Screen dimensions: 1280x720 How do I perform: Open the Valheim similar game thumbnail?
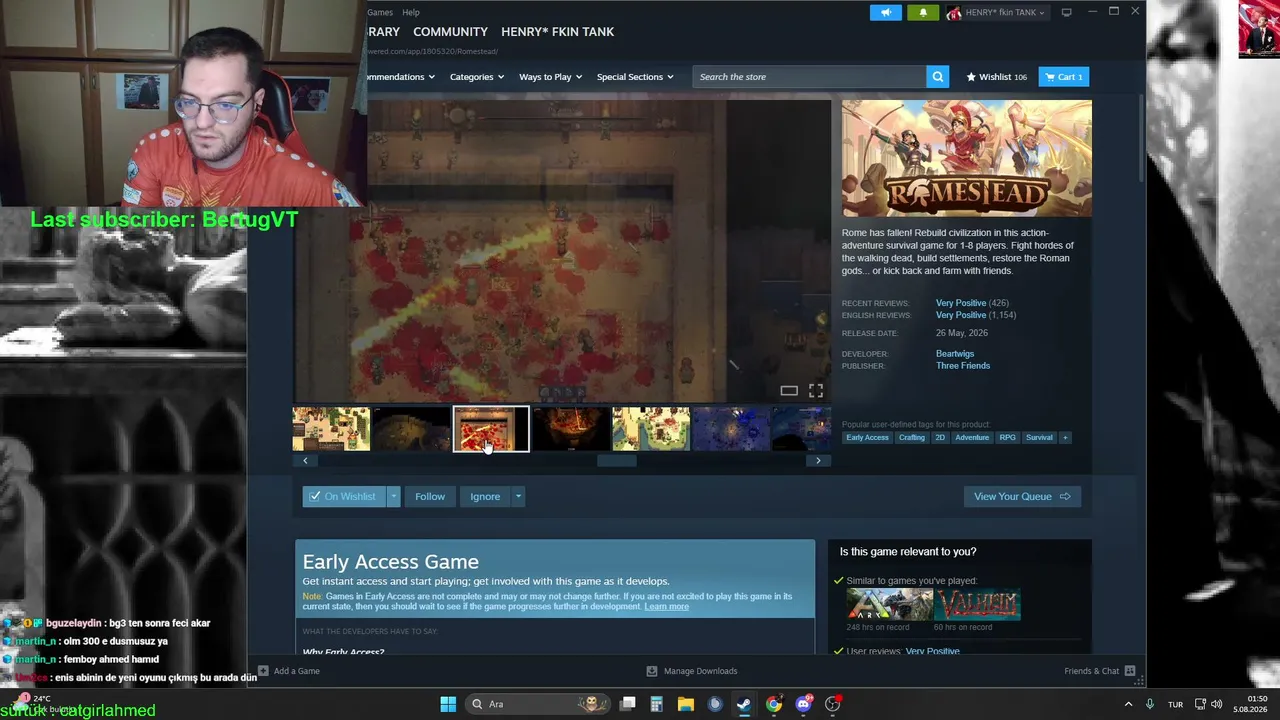coord(978,604)
